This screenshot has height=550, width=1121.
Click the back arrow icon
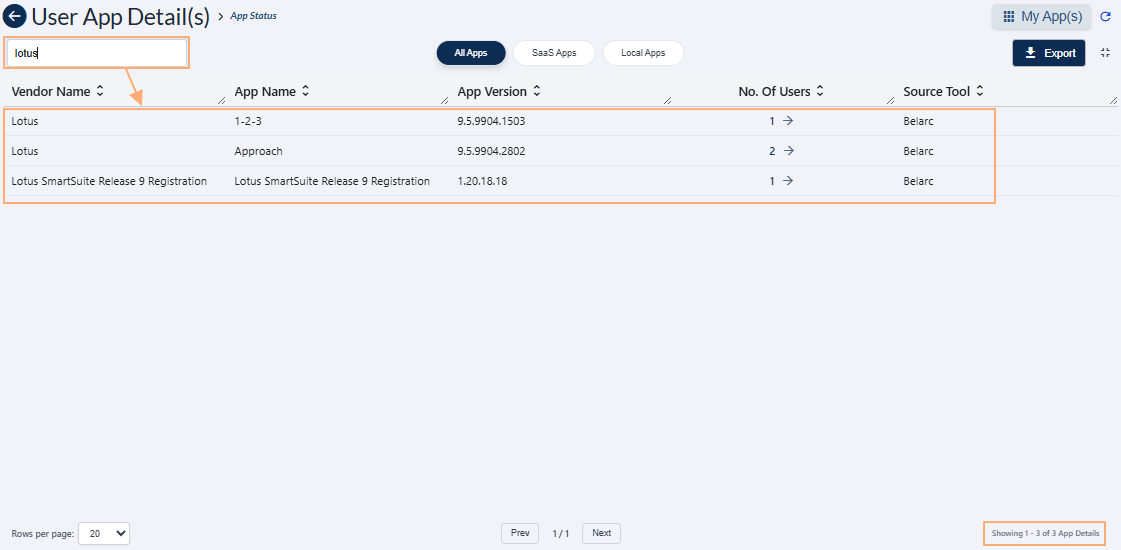point(15,16)
